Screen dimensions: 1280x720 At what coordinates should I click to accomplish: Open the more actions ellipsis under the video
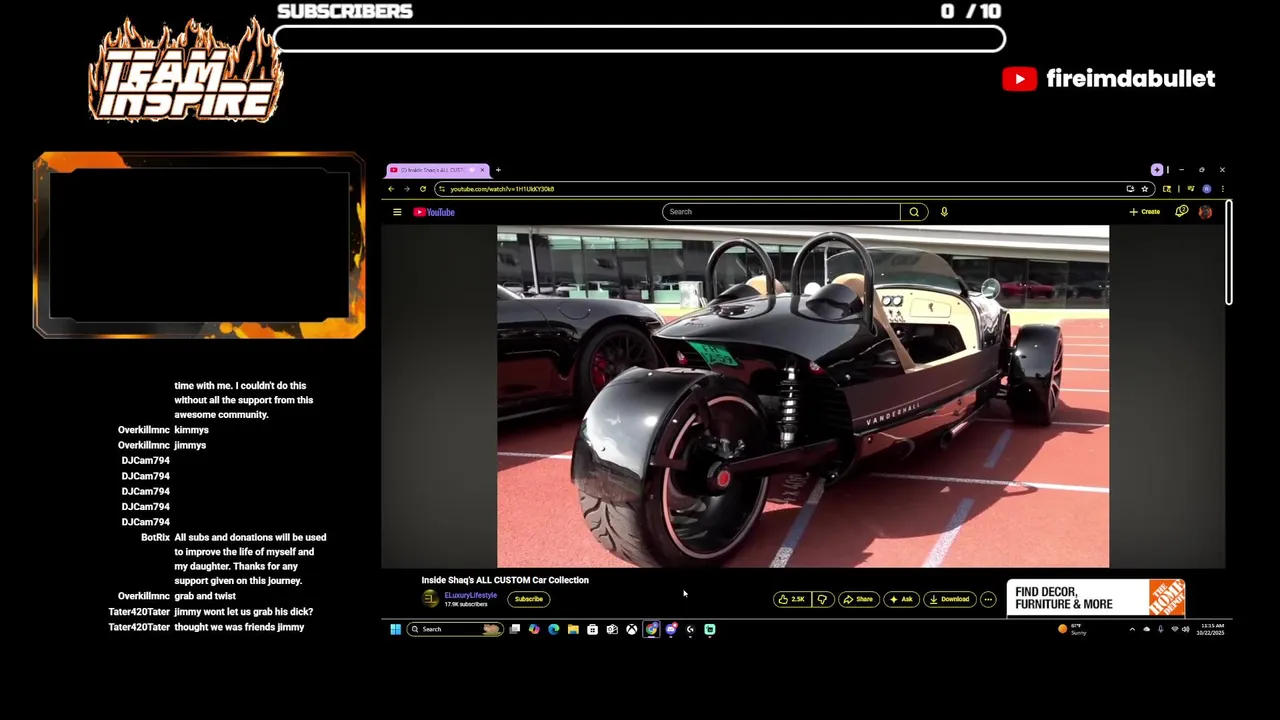[988, 599]
